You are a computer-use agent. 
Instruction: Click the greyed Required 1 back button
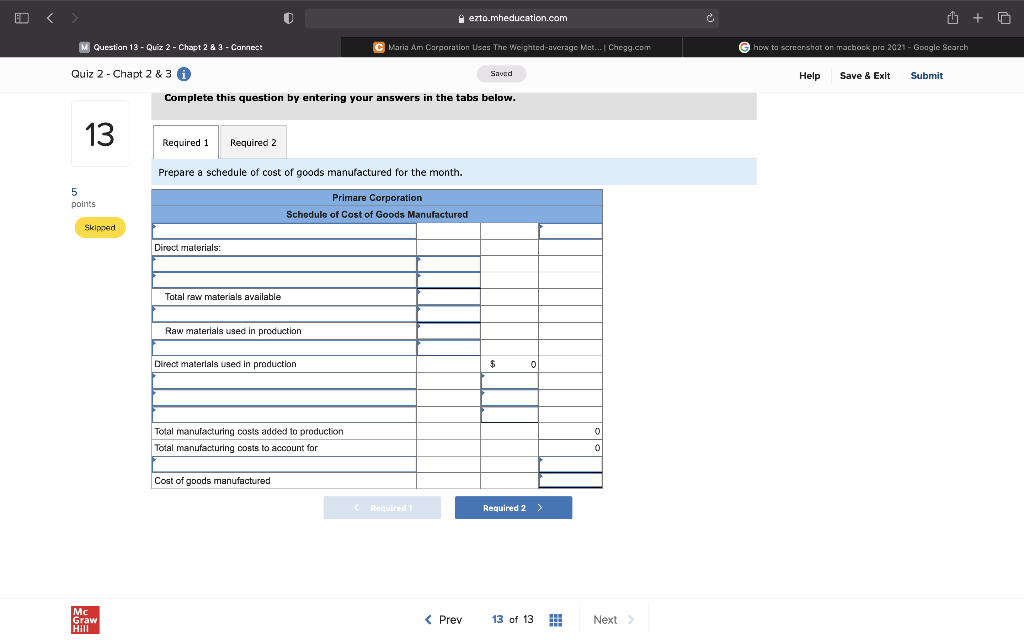tap(382, 508)
